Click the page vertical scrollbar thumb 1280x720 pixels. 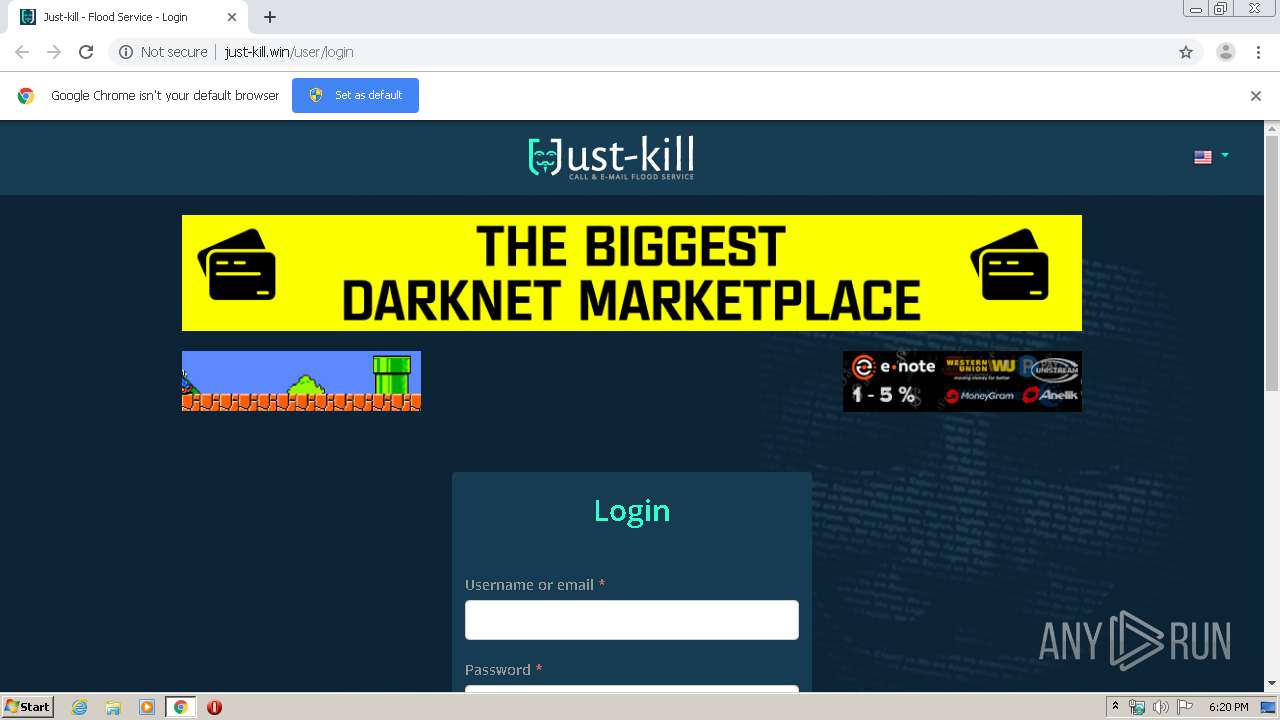point(1272,262)
